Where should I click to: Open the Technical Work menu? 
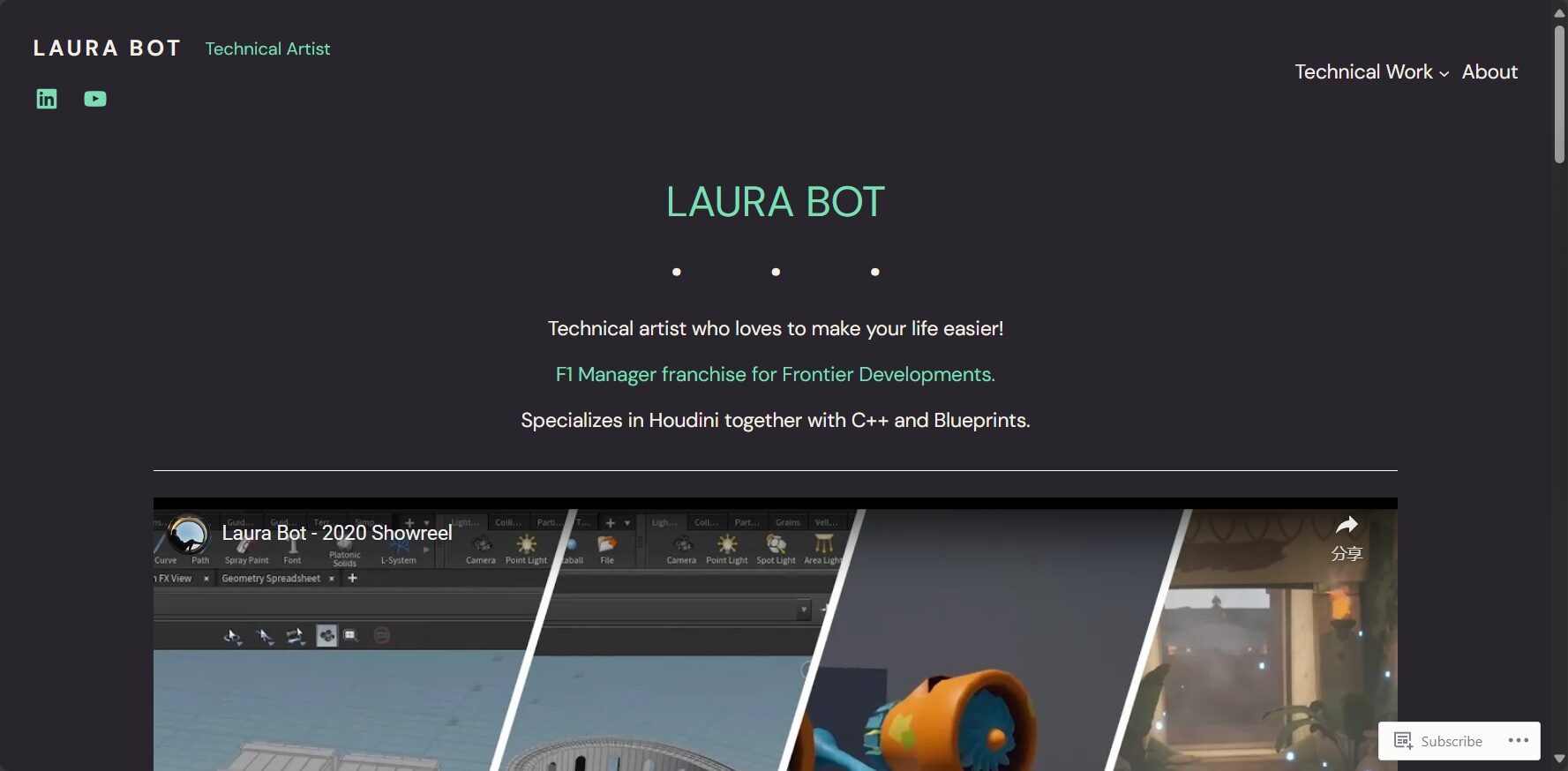coord(1363,72)
